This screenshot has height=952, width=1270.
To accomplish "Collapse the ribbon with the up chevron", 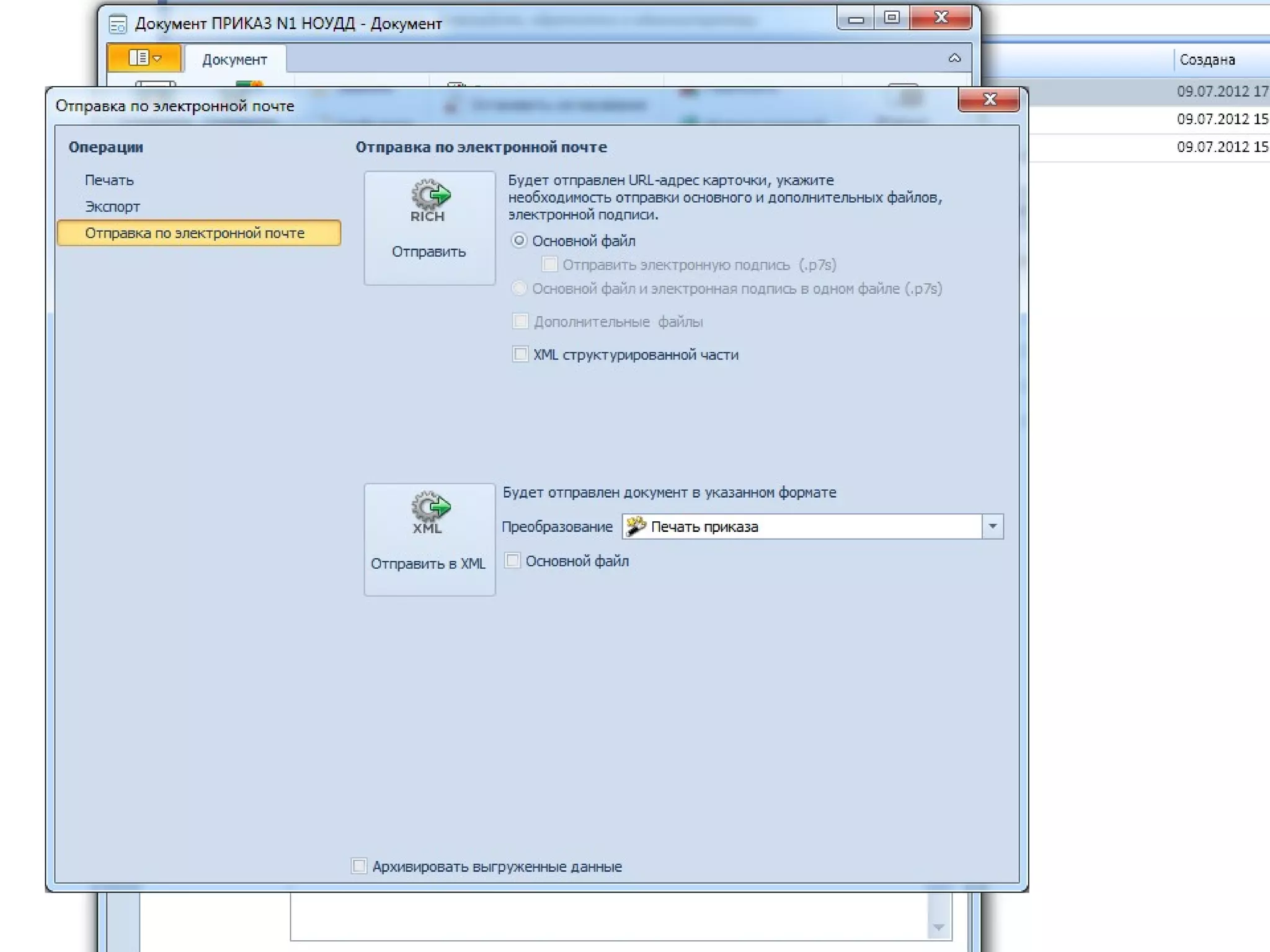I will tap(954, 58).
